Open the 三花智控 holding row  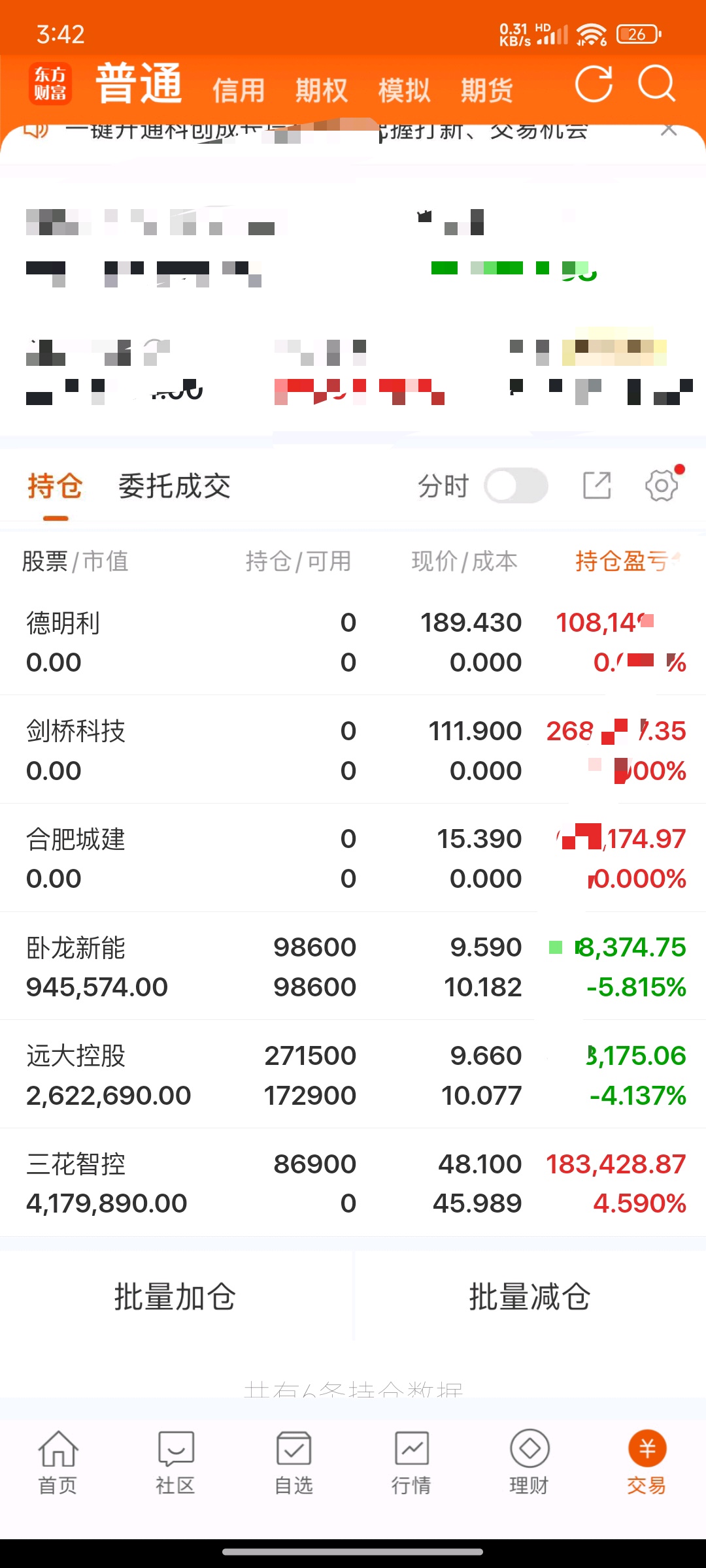pyautogui.click(x=353, y=1183)
